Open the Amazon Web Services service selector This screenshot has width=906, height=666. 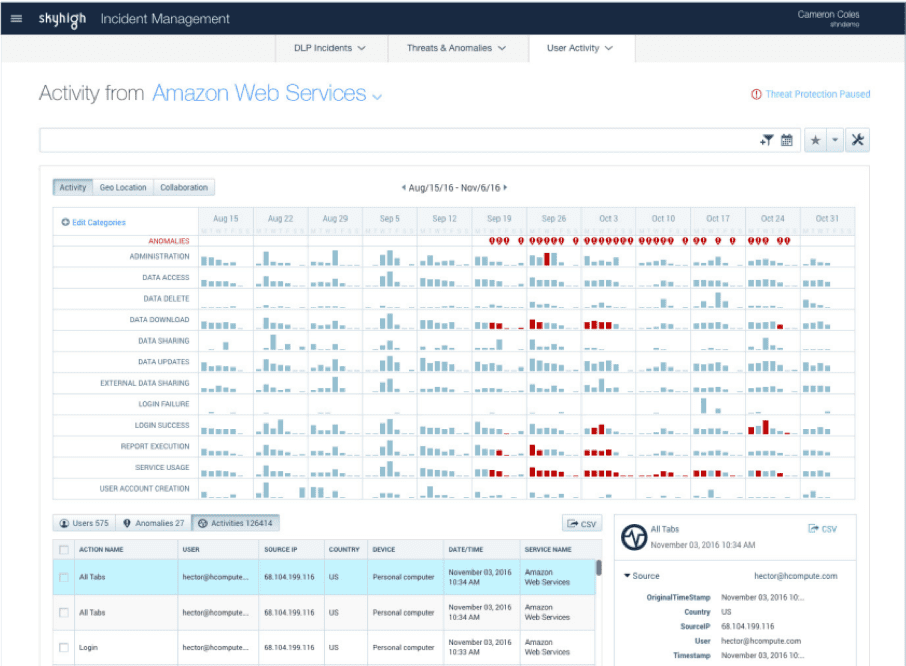coord(267,94)
